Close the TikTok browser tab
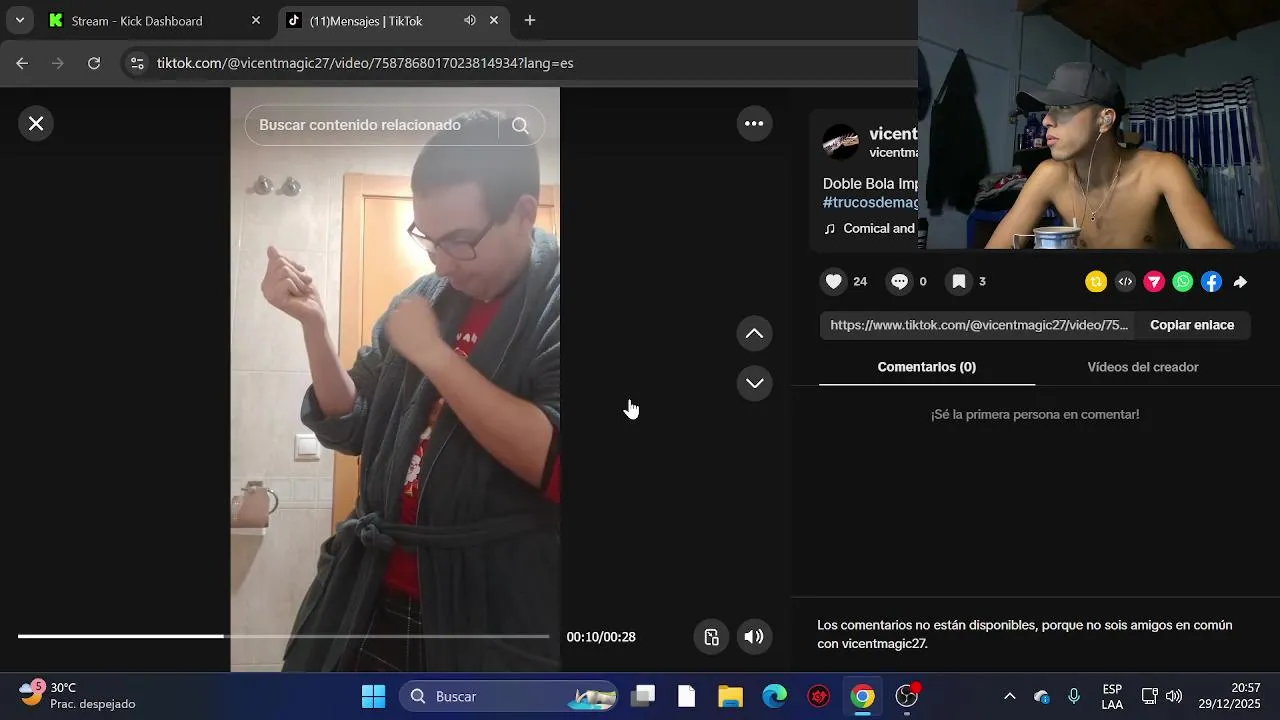This screenshot has width=1280, height=720. pos(494,20)
